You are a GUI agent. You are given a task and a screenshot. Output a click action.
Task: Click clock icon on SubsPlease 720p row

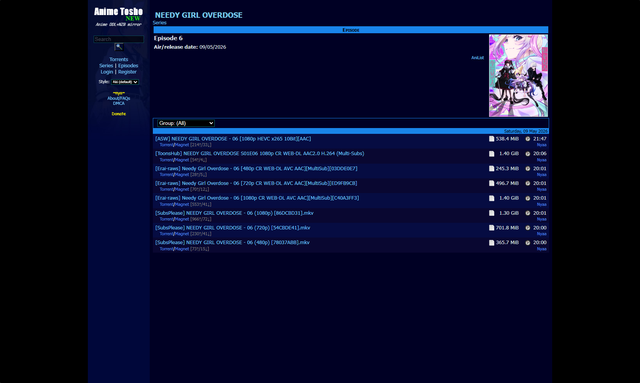(528, 228)
